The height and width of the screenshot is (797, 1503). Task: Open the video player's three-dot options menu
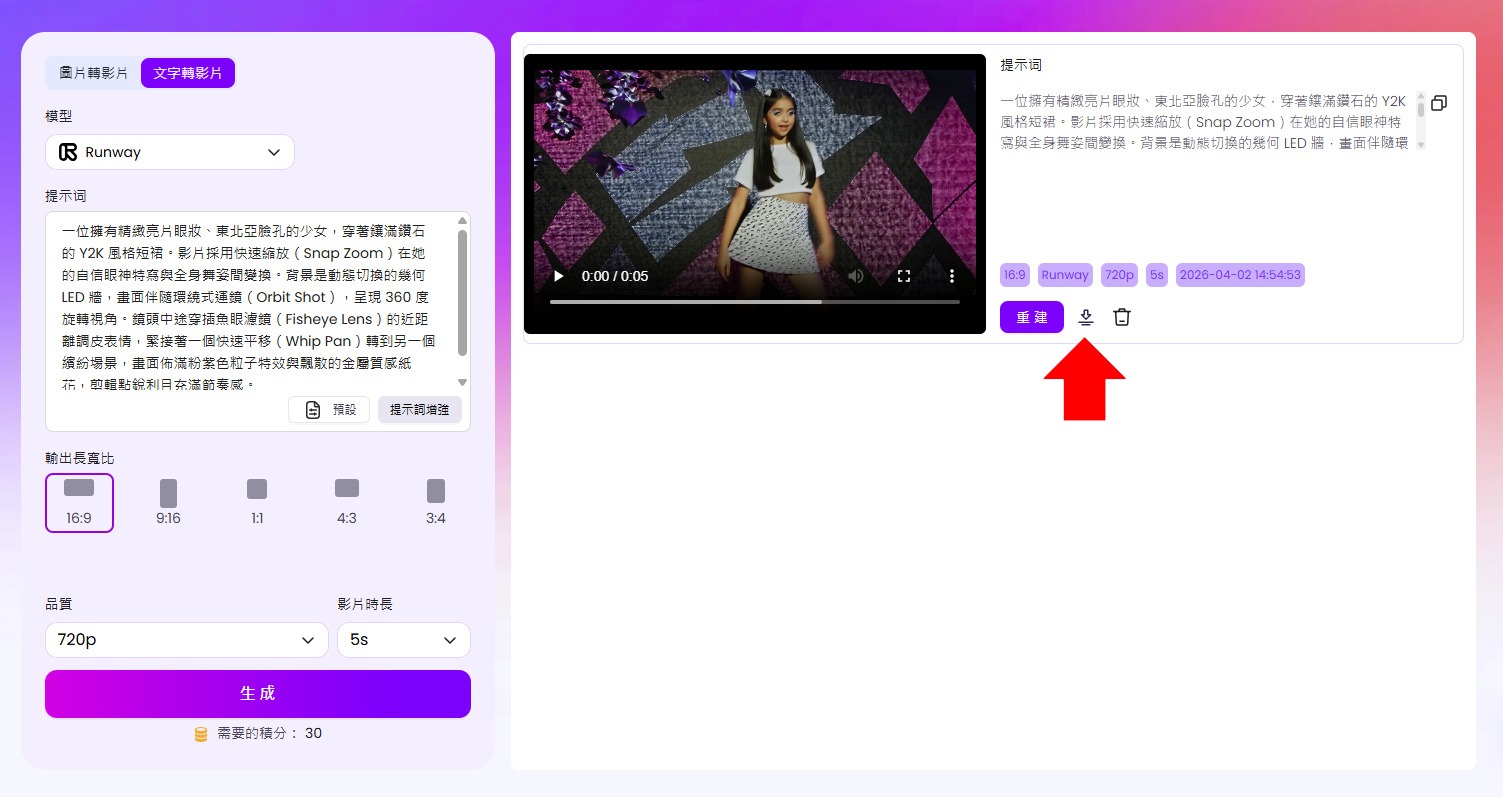[x=951, y=276]
